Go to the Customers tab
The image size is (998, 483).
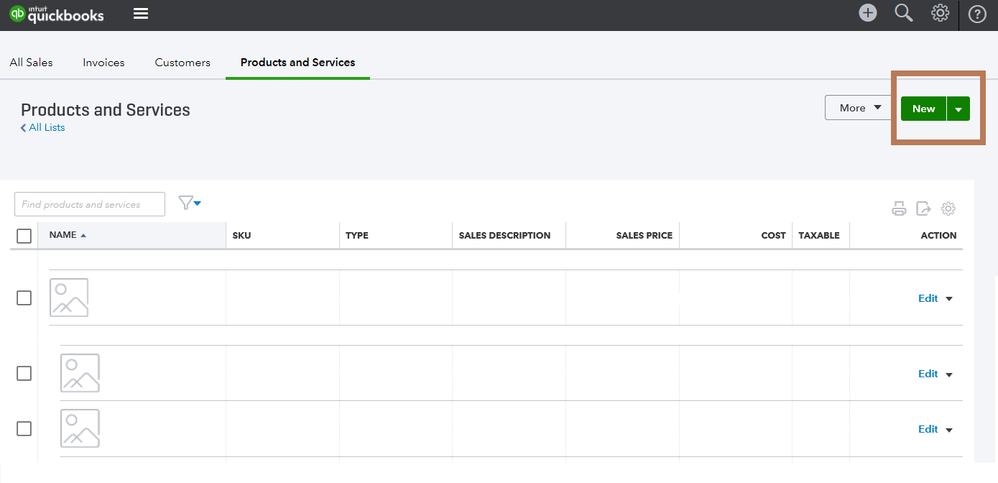tap(182, 62)
